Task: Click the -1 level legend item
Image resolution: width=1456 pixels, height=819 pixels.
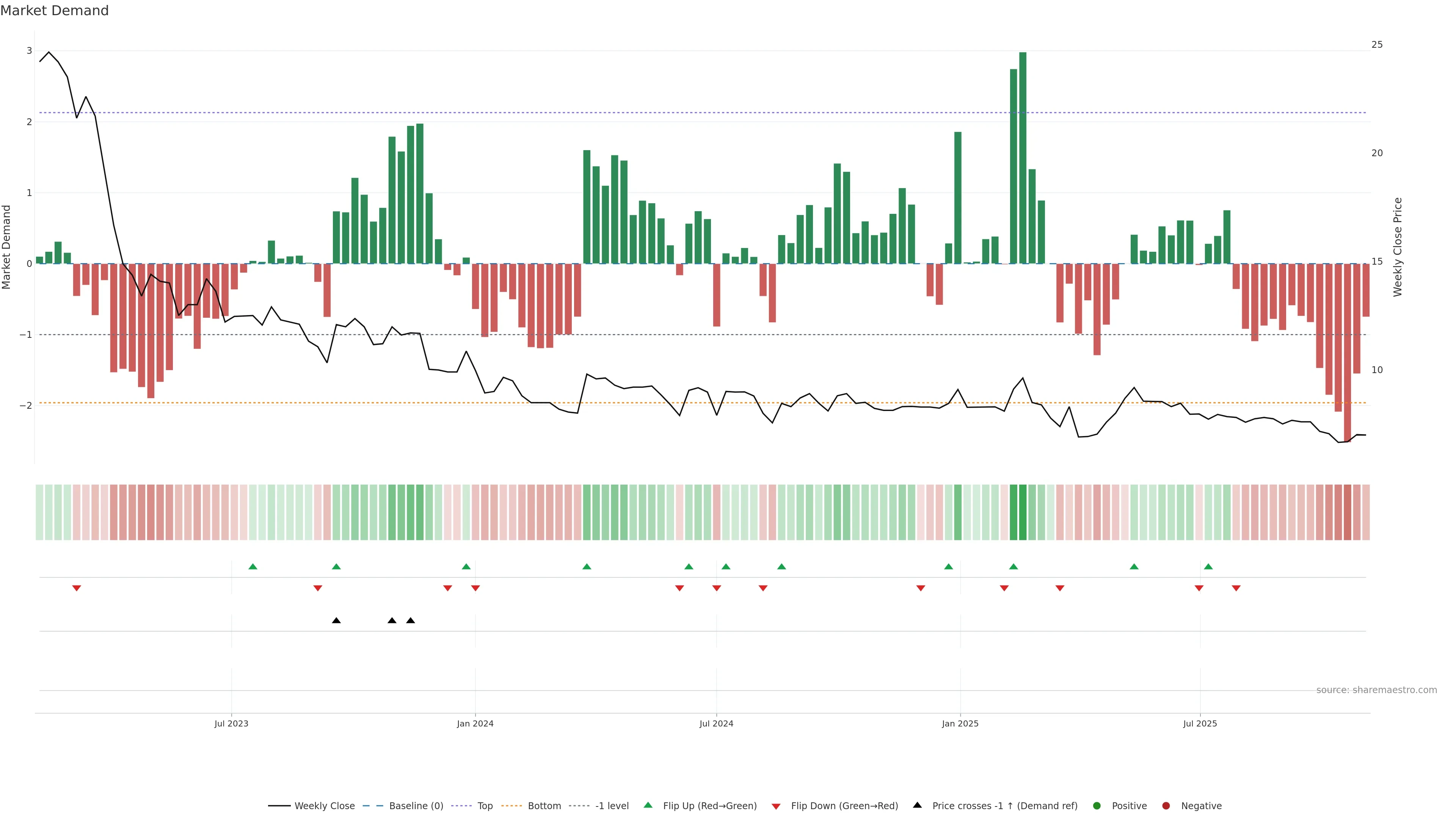Action: pos(612,806)
